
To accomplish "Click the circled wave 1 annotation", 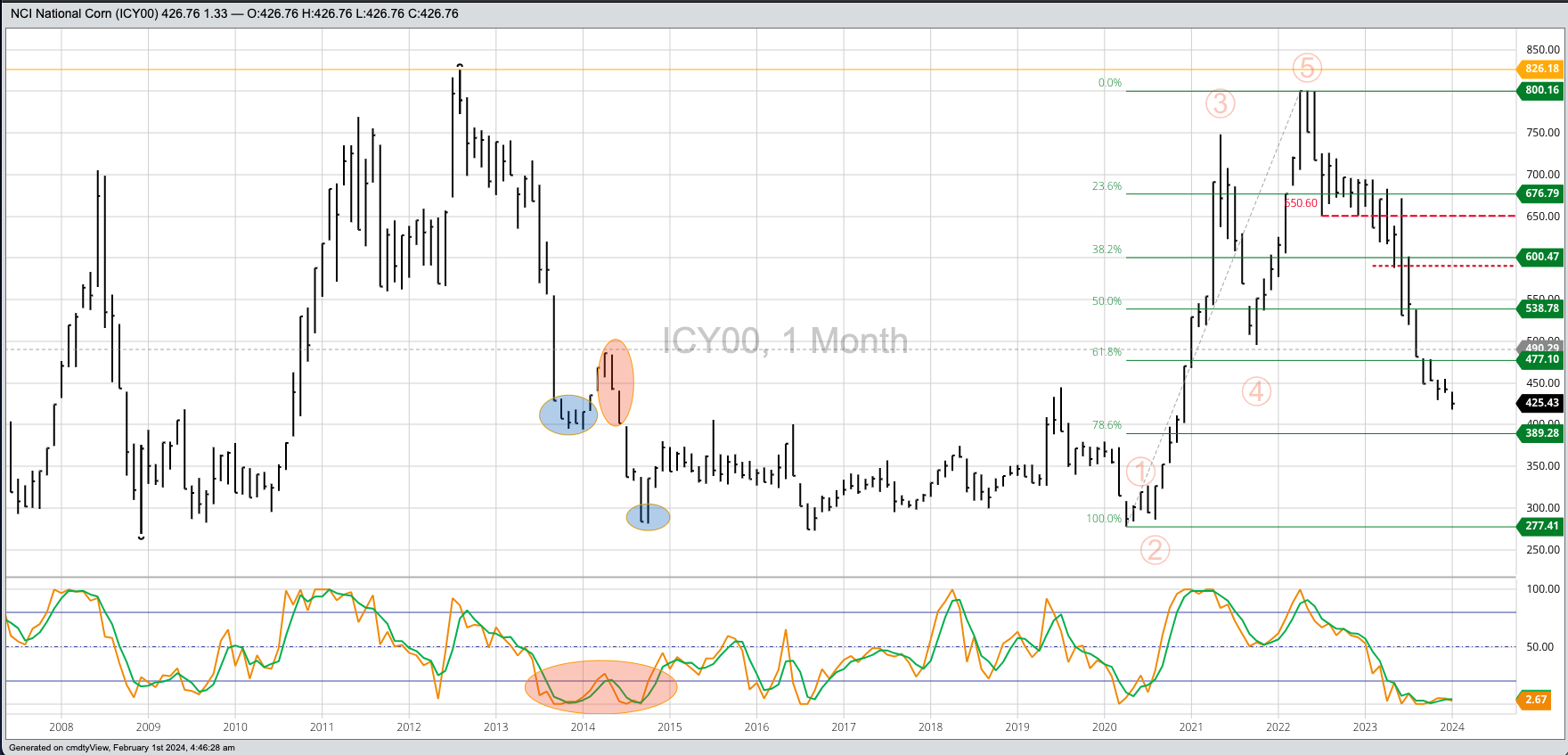I will click(1140, 472).
